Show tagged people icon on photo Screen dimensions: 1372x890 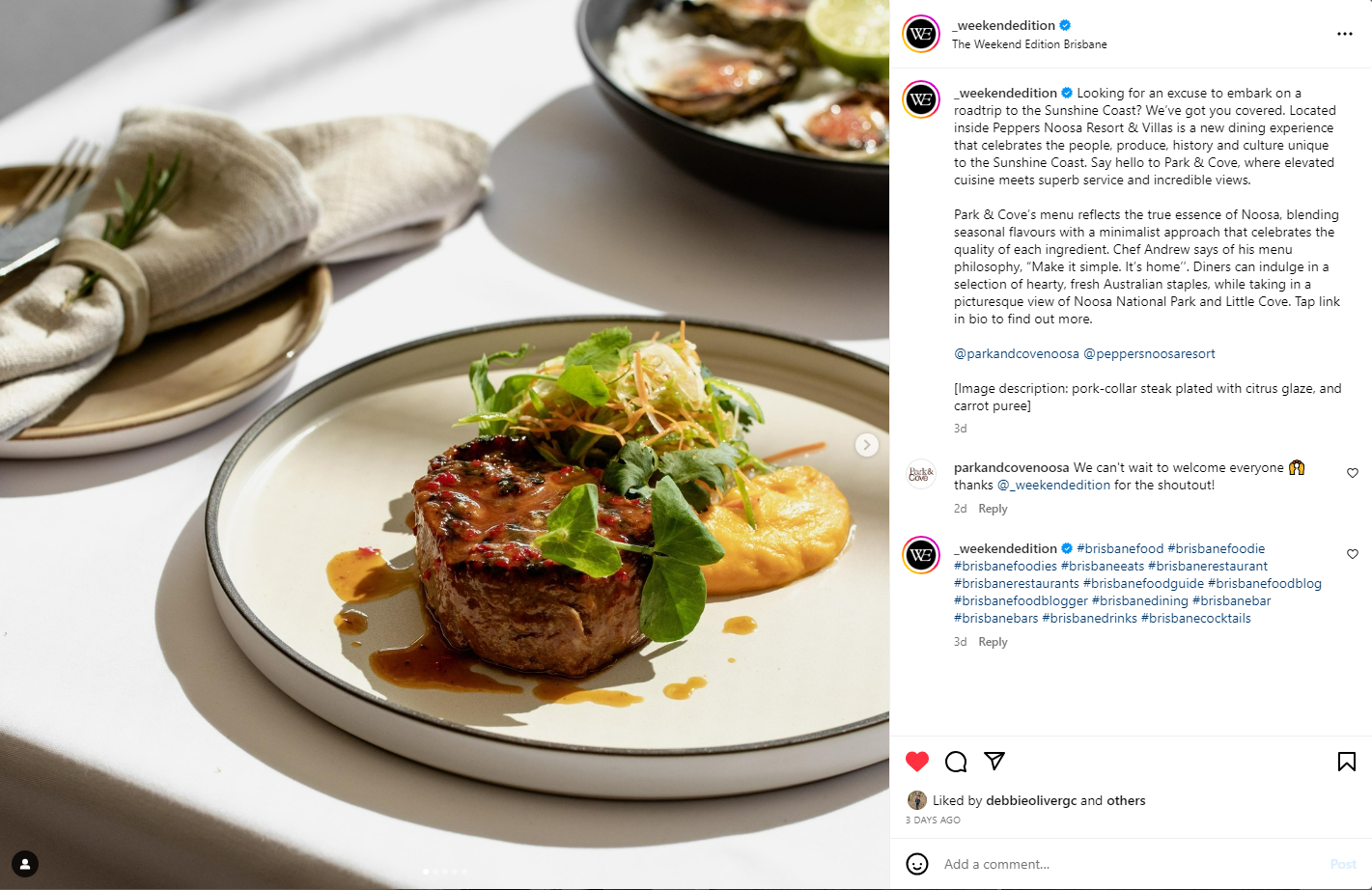tap(25, 864)
